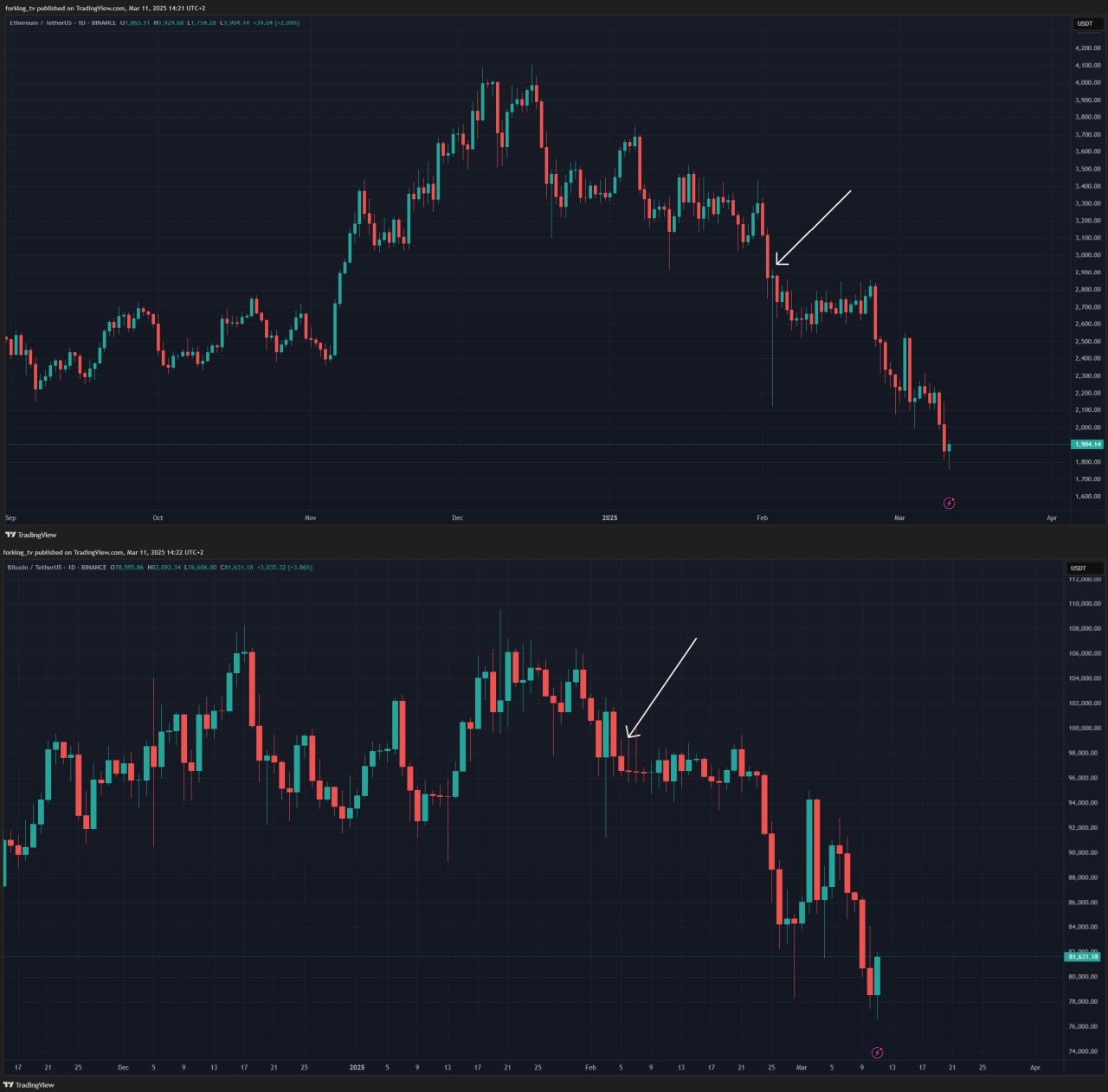The width and height of the screenshot is (1108, 1092).
Task: Click the 3,000.00 price axis label
Action: coord(1088,255)
